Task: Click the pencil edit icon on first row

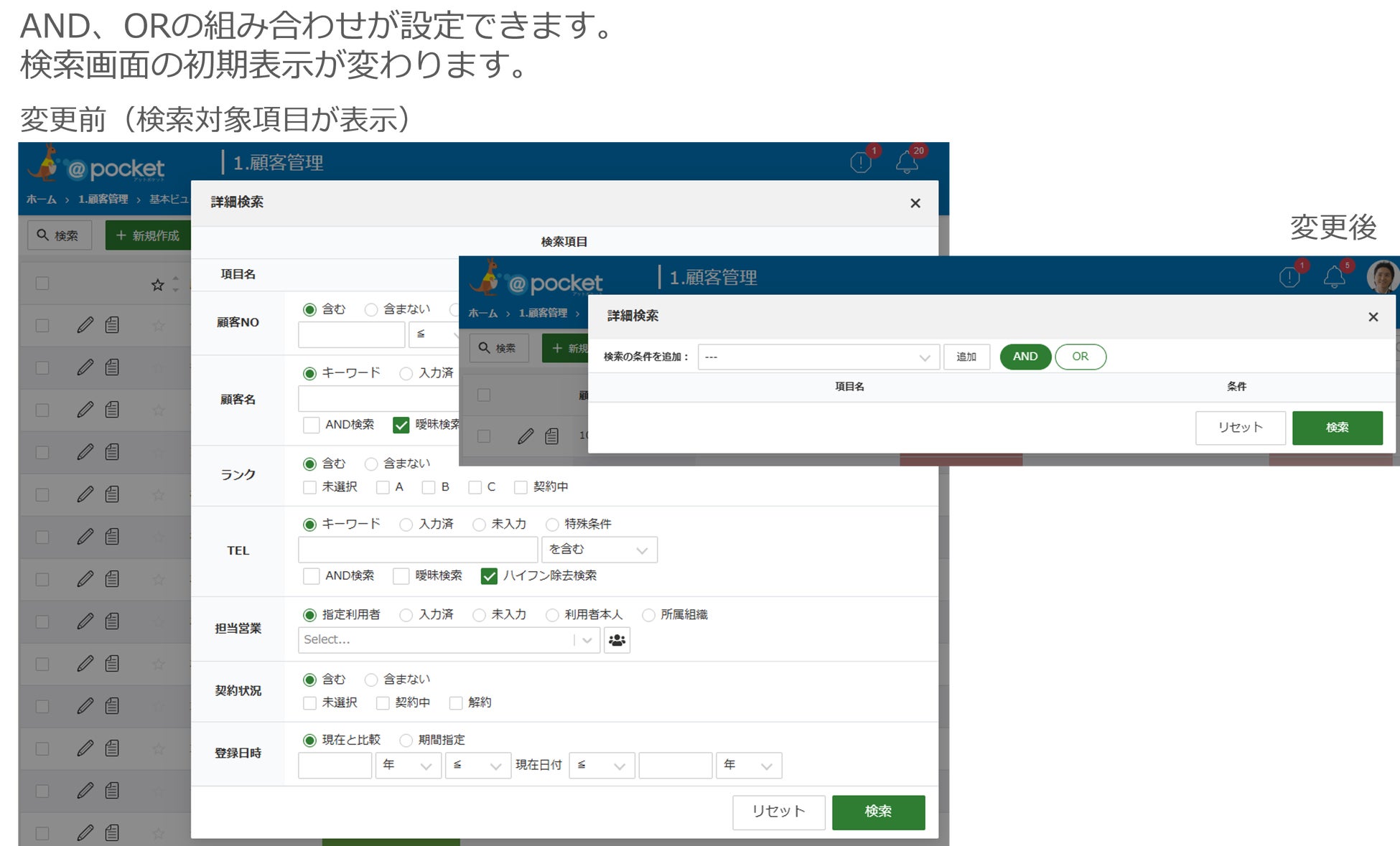Action: [x=85, y=325]
